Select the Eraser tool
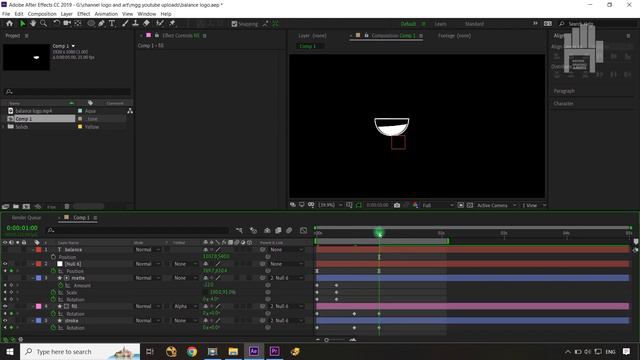640x360 pixels. (146, 24)
